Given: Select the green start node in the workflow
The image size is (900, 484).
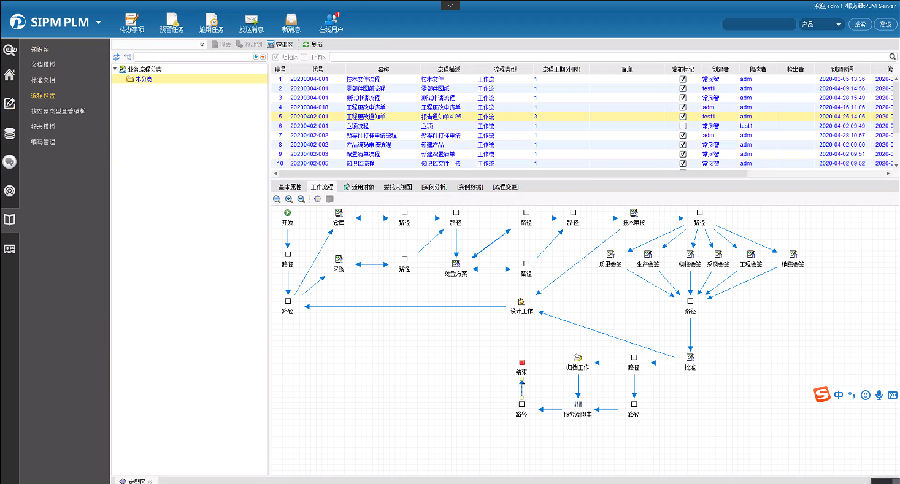Looking at the screenshot, I should (287, 212).
